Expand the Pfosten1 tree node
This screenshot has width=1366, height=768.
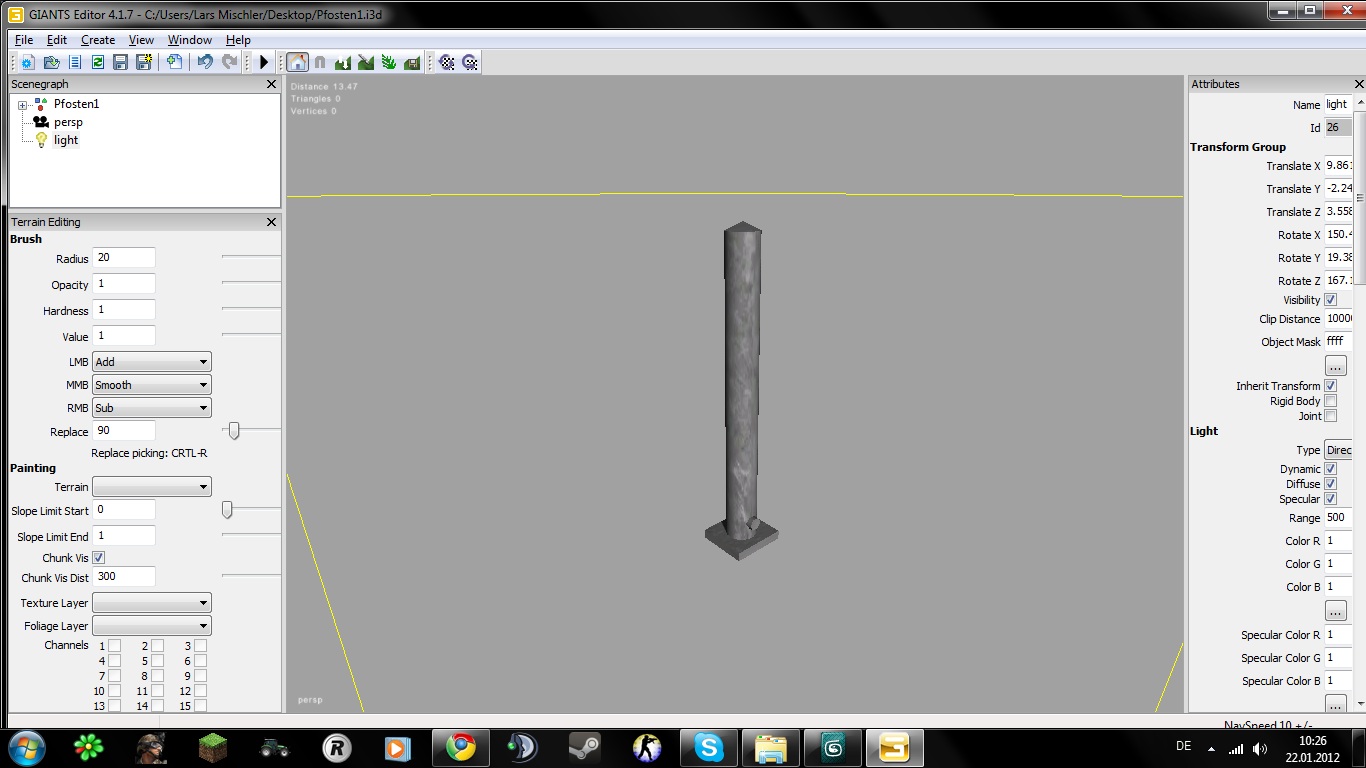pyautogui.click(x=22, y=105)
